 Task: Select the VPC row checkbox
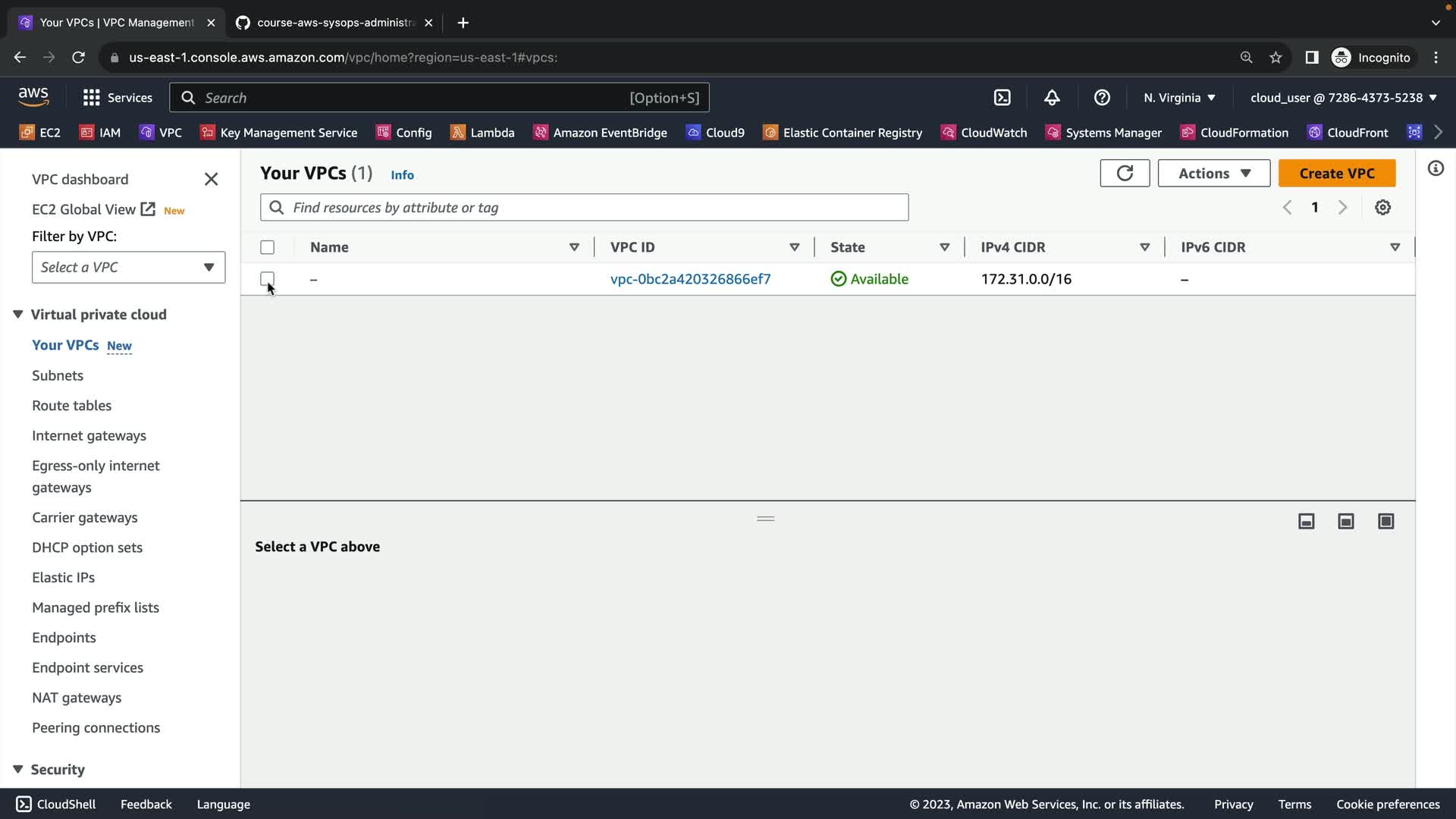click(267, 278)
